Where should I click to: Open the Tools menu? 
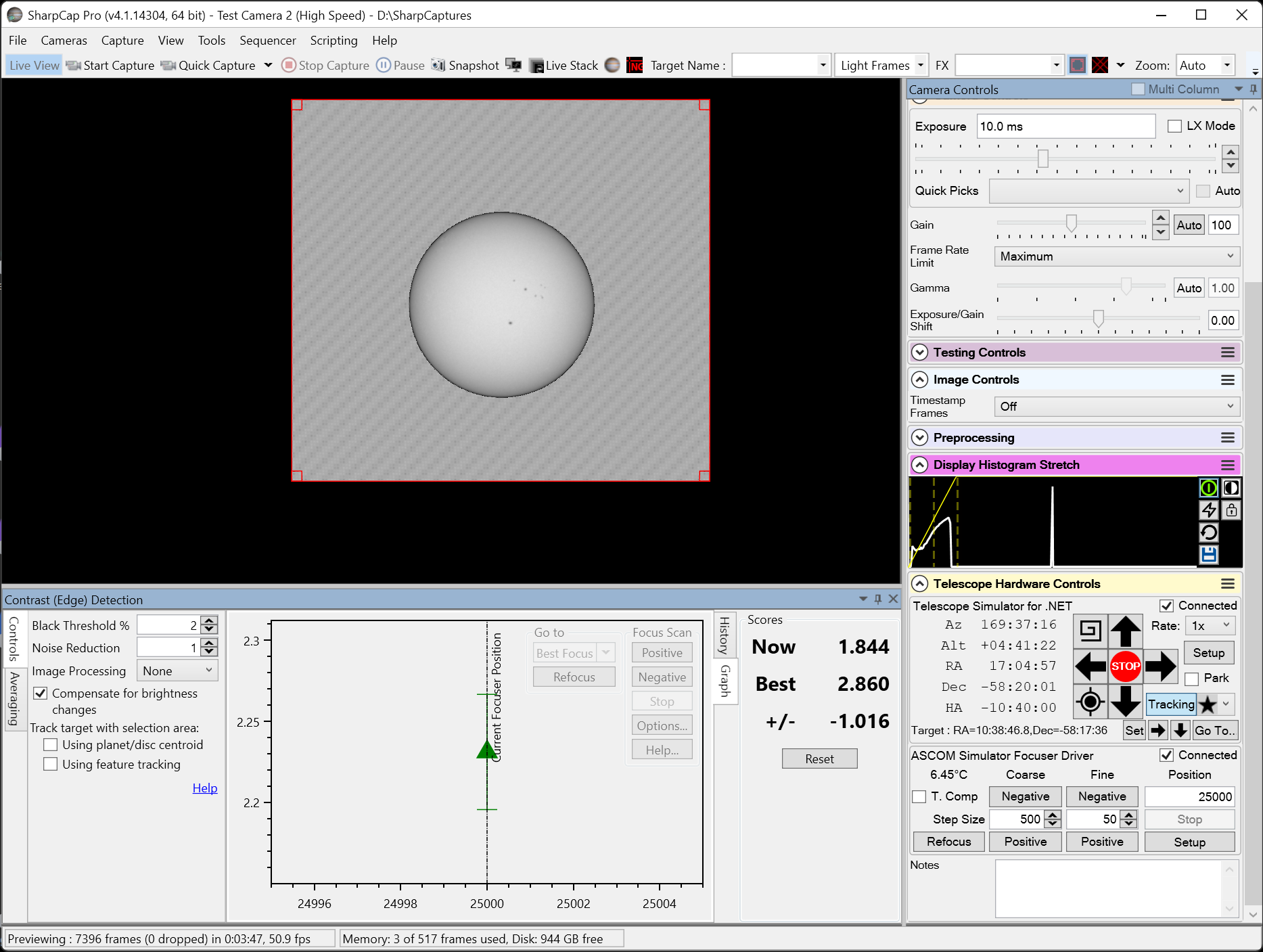click(211, 41)
